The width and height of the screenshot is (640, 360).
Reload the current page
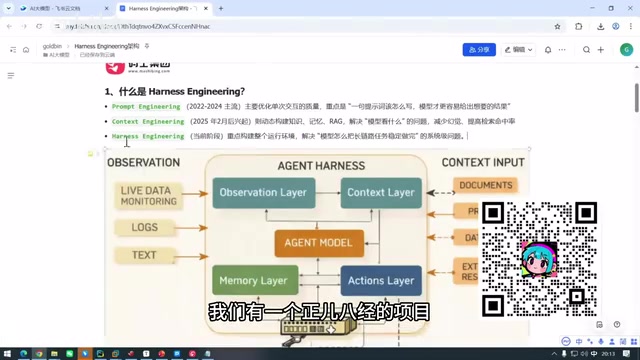click(39, 27)
